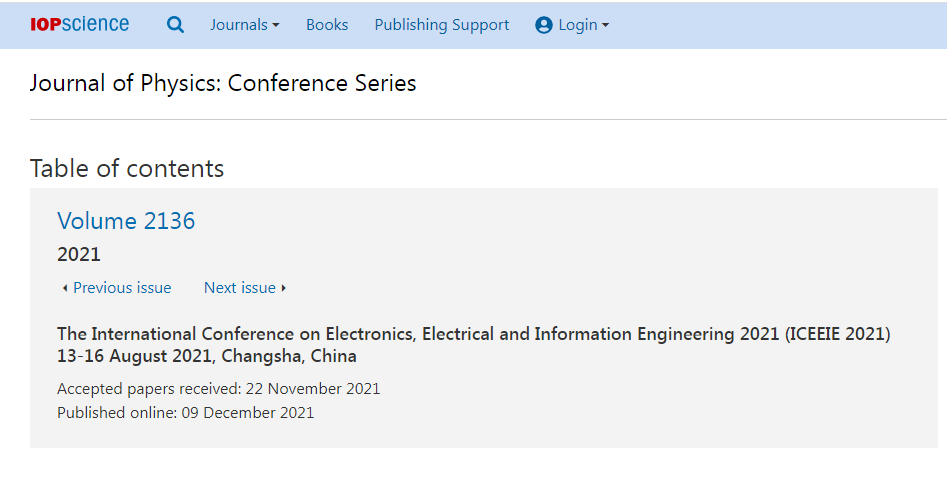The image size is (947, 482).
Task: Click the ICEEIE 2021 conference title text
Action: point(473,334)
